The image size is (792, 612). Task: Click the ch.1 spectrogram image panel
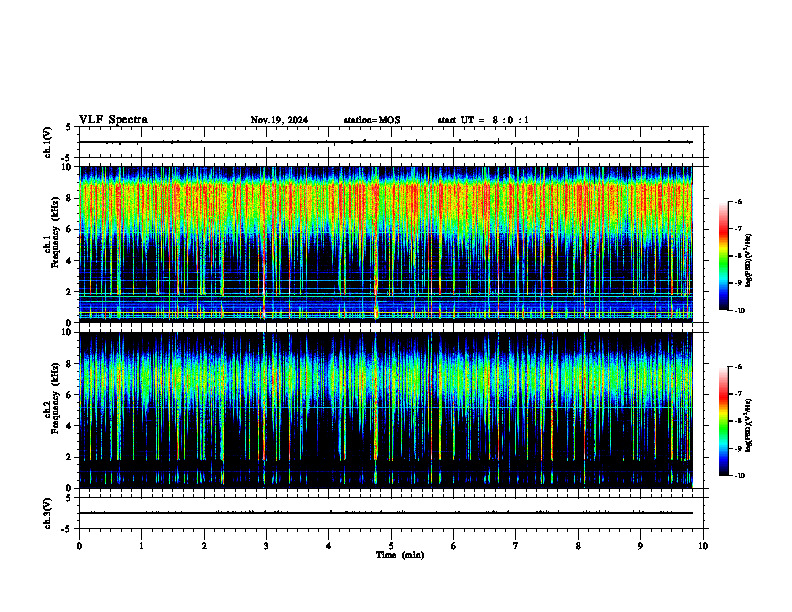(x=386, y=243)
